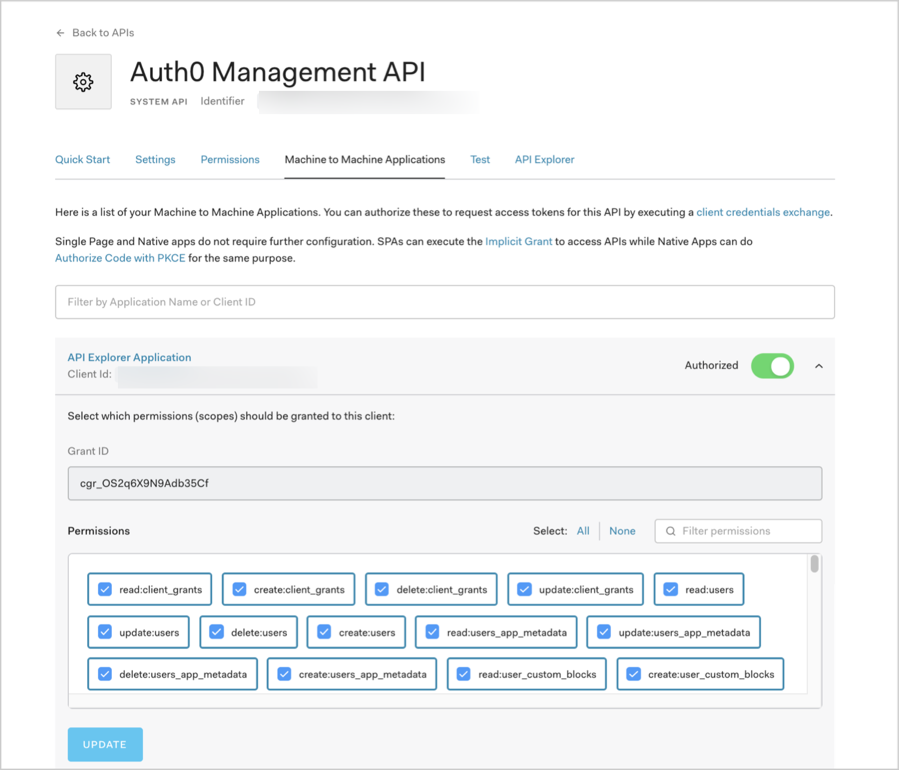Image resolution: width=899 pixels, height=770 pixels.
Task: Click the SYSTEM API label
Action: 159,101
